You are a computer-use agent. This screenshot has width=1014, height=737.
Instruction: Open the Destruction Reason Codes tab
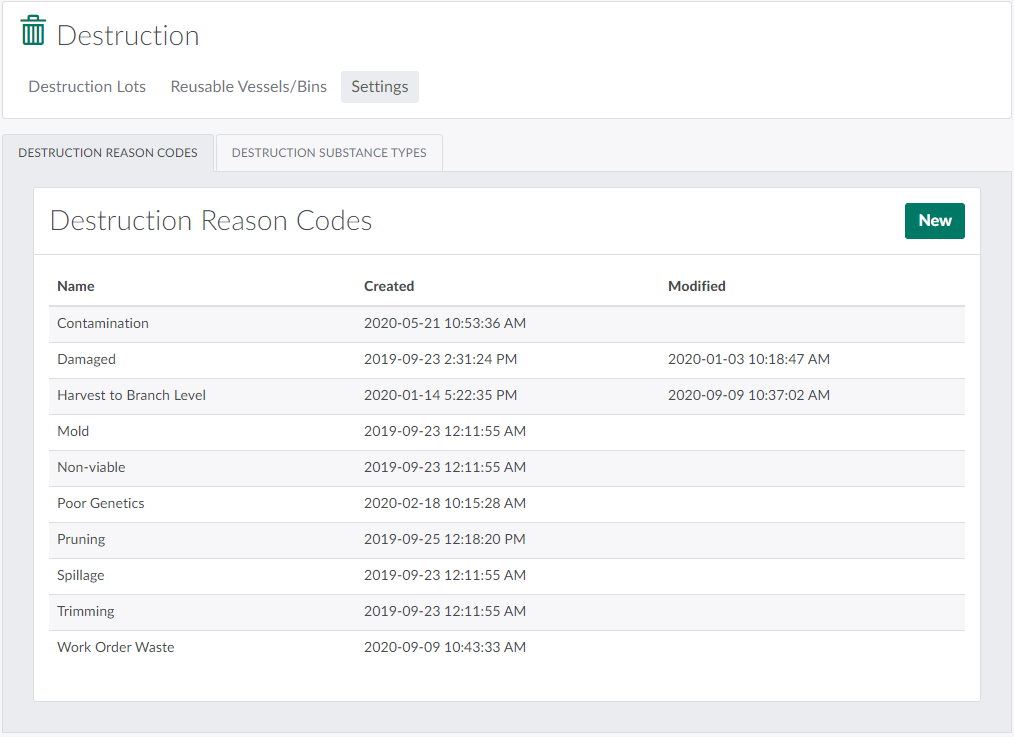[108, 153]
